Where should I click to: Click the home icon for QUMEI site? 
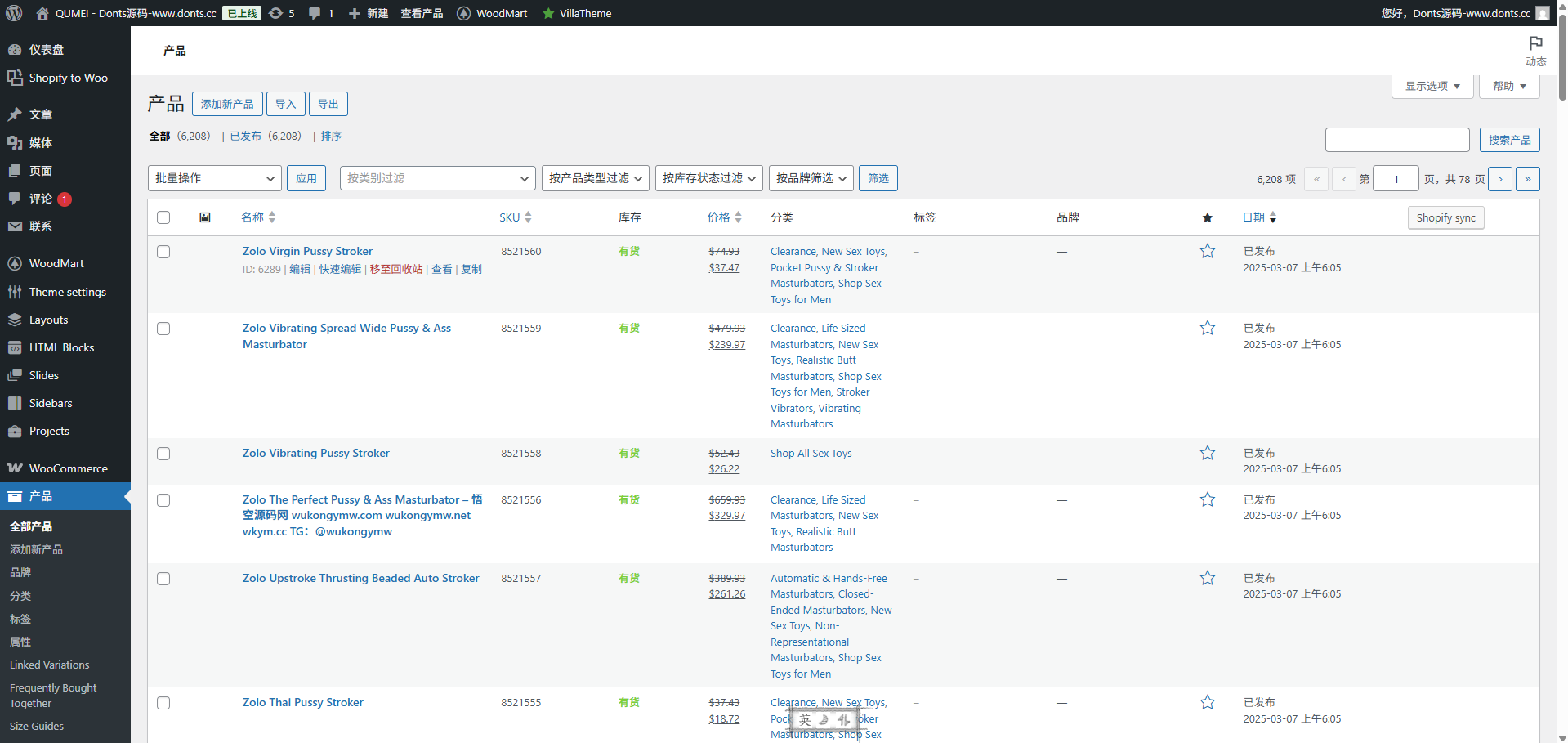click(42, 13)
